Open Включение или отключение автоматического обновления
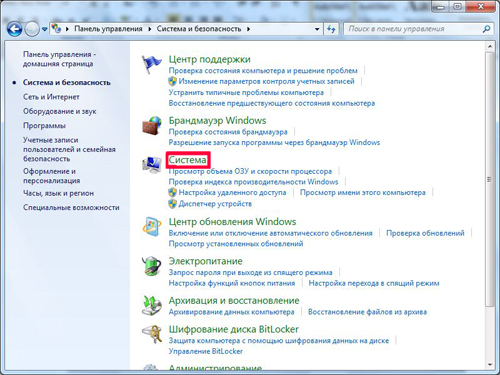The height and width of the screenshot is (375, 500). 271,233
